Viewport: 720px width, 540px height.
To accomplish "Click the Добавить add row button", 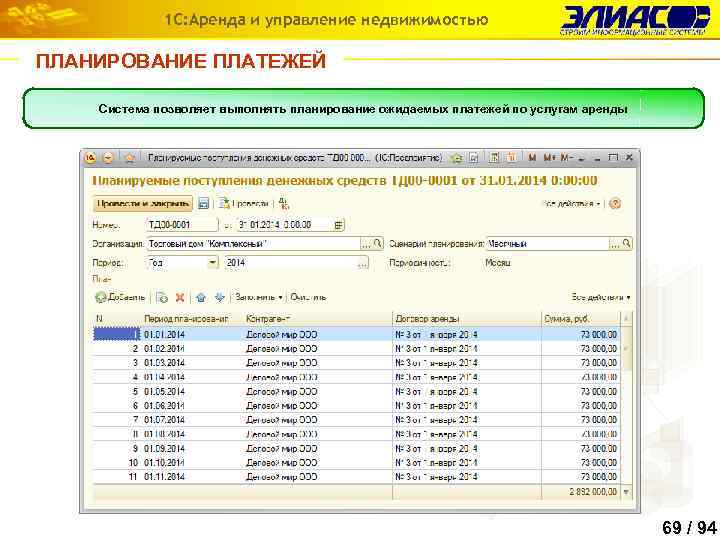I will pos(120,298).
